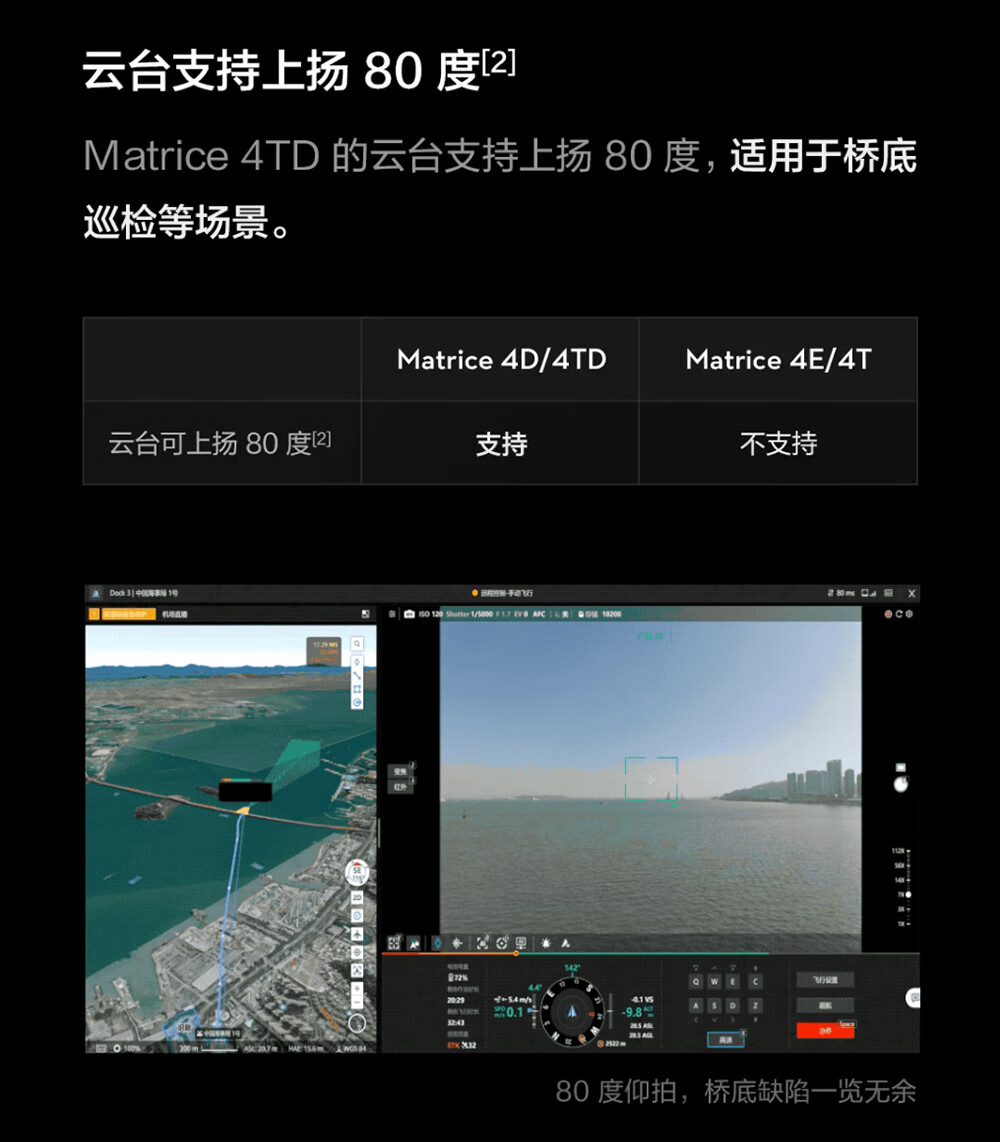The width and height of the screenshot is (1000, 1142).
Task: Click the Z descend key
Action: click(756, 1006)
